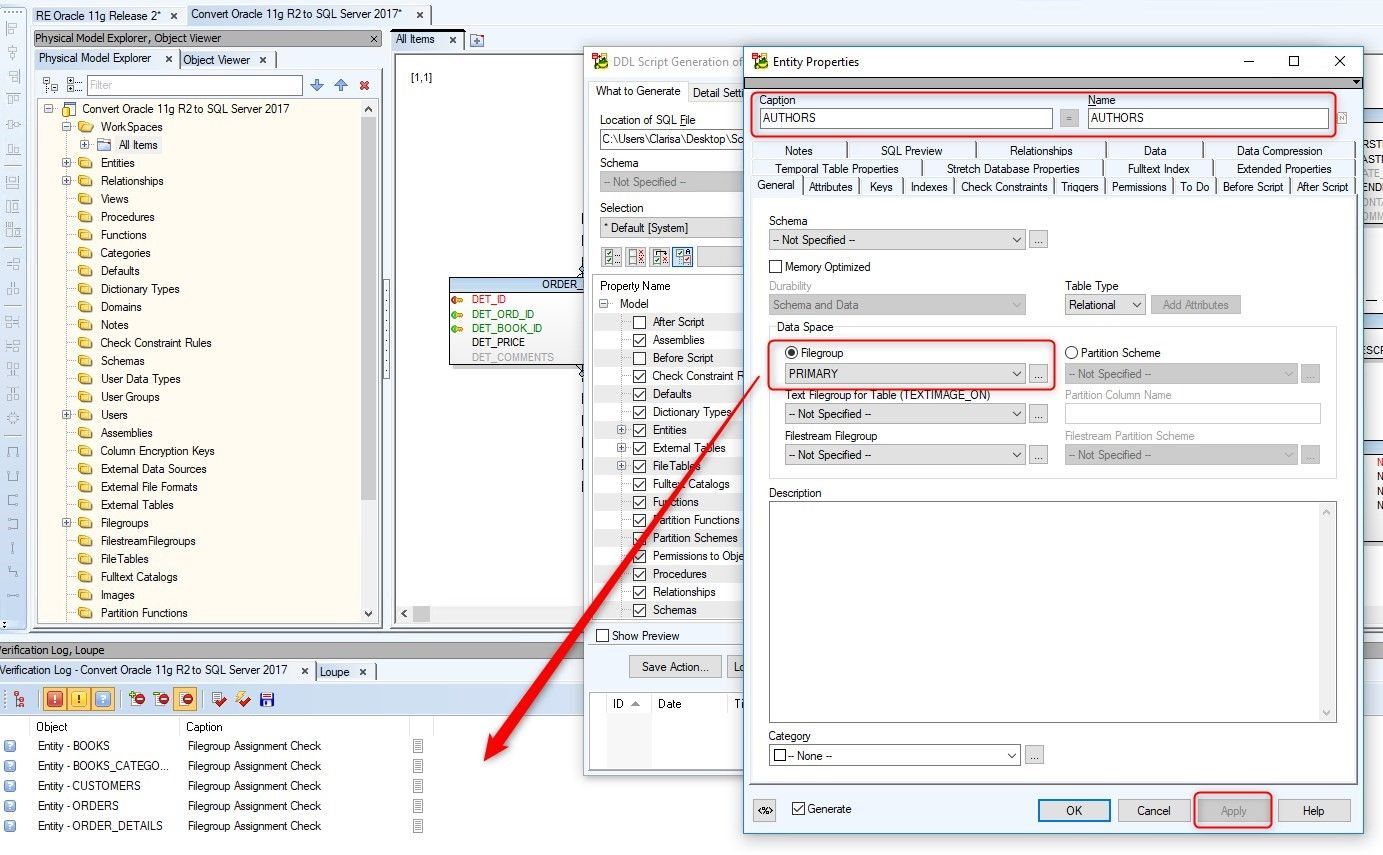Switch to the Attributes tab

click(831, 187)
